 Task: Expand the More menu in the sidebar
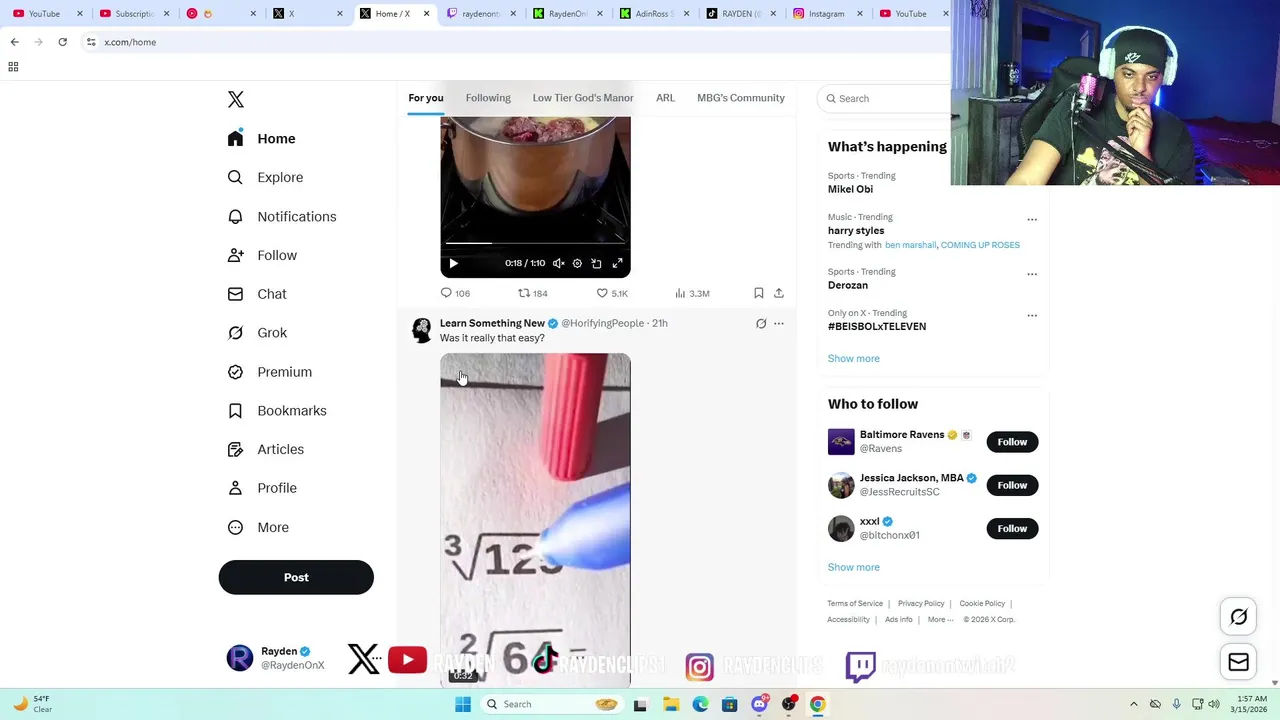pos(259,527)
